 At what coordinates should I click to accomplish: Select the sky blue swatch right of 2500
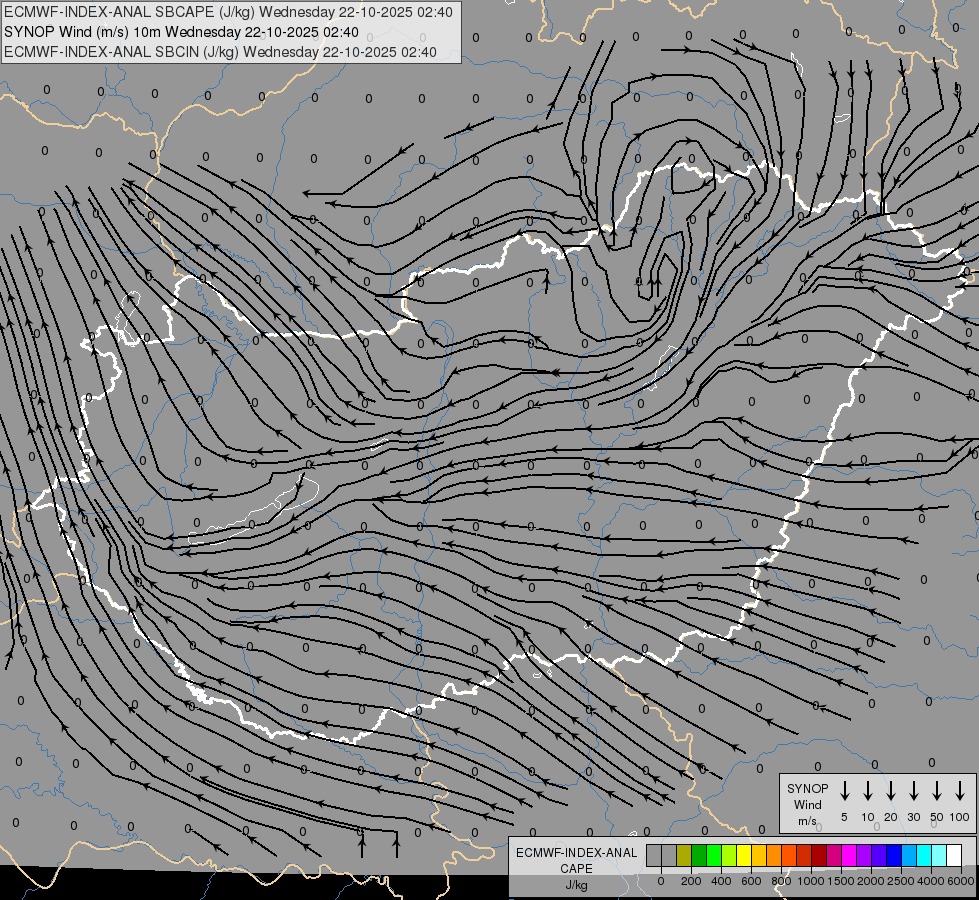tap(910, 855)
